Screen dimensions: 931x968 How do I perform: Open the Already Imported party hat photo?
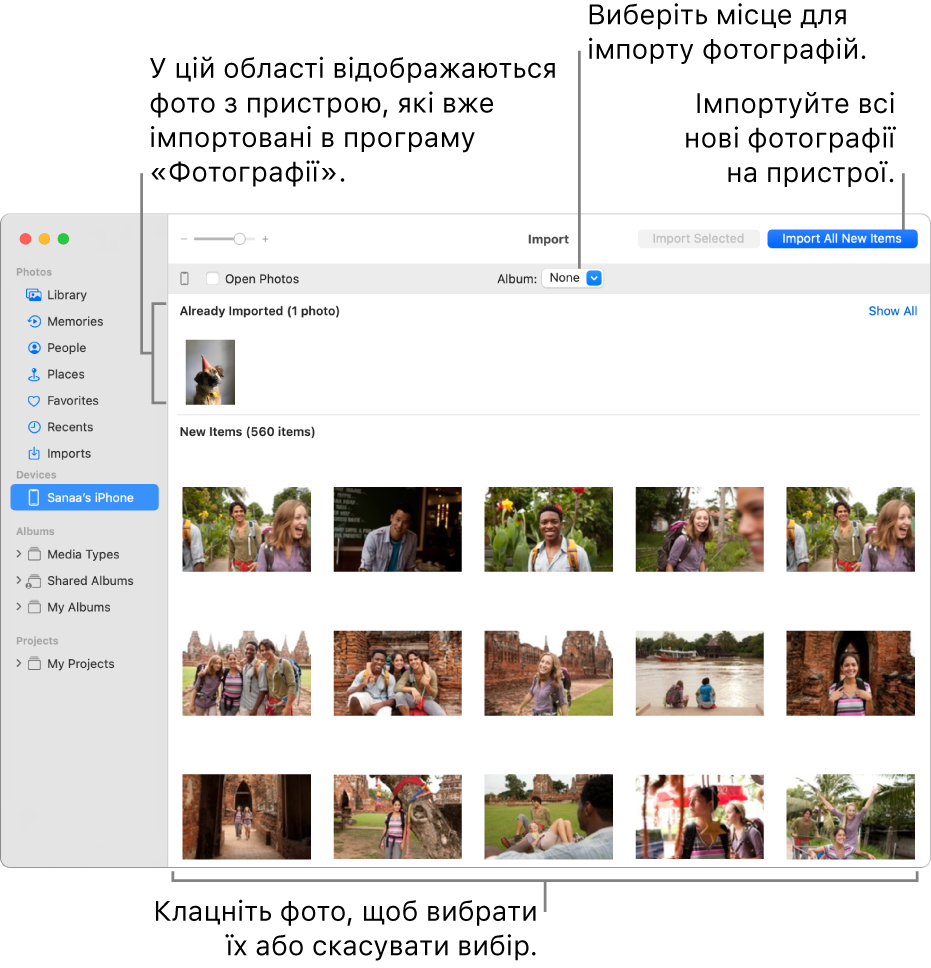click(208, 371)
